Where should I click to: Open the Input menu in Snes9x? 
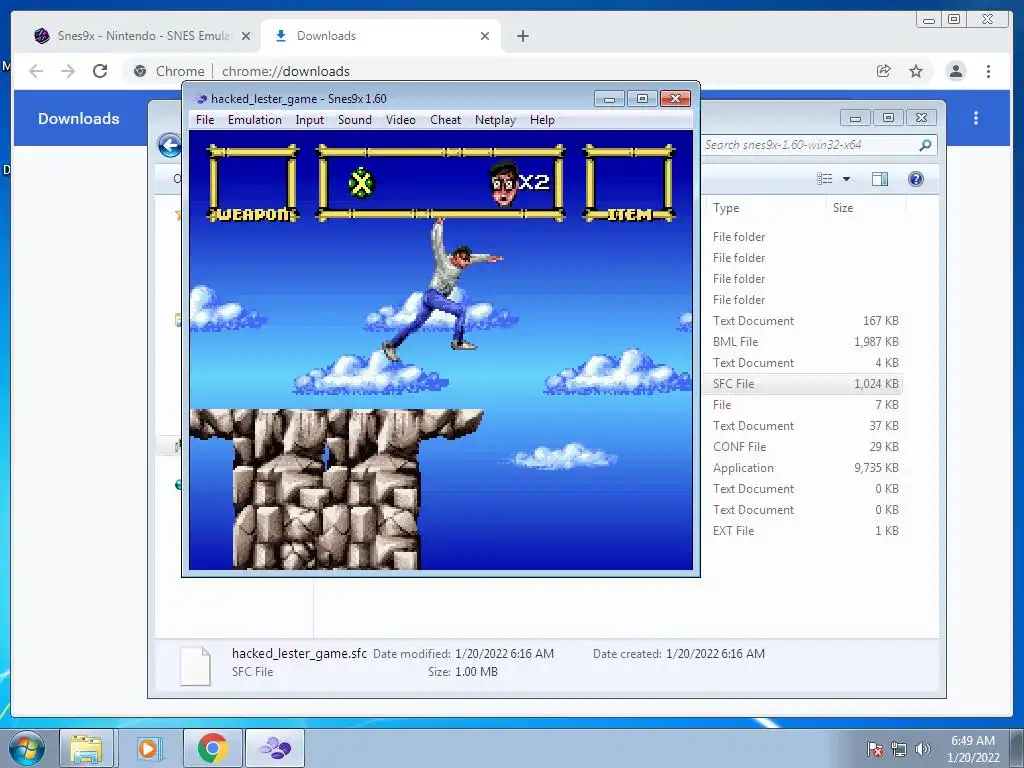(310, 120)
